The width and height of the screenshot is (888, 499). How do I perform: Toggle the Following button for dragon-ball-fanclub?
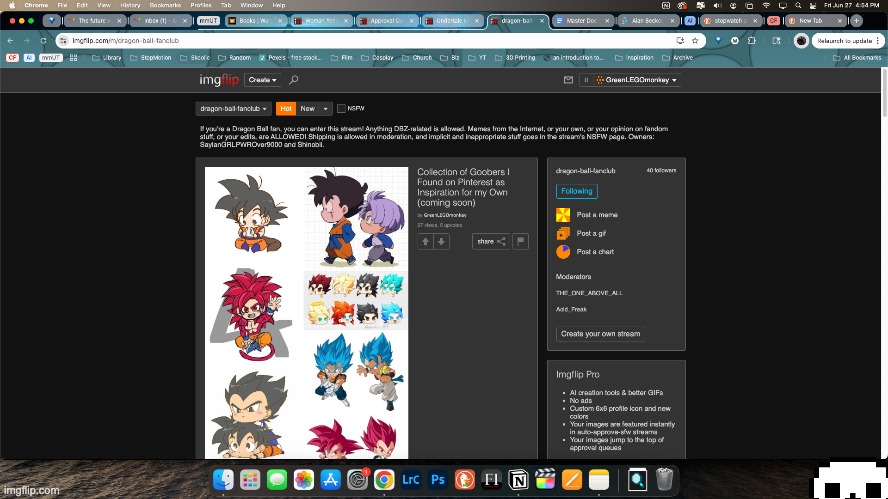coord(577,191)
